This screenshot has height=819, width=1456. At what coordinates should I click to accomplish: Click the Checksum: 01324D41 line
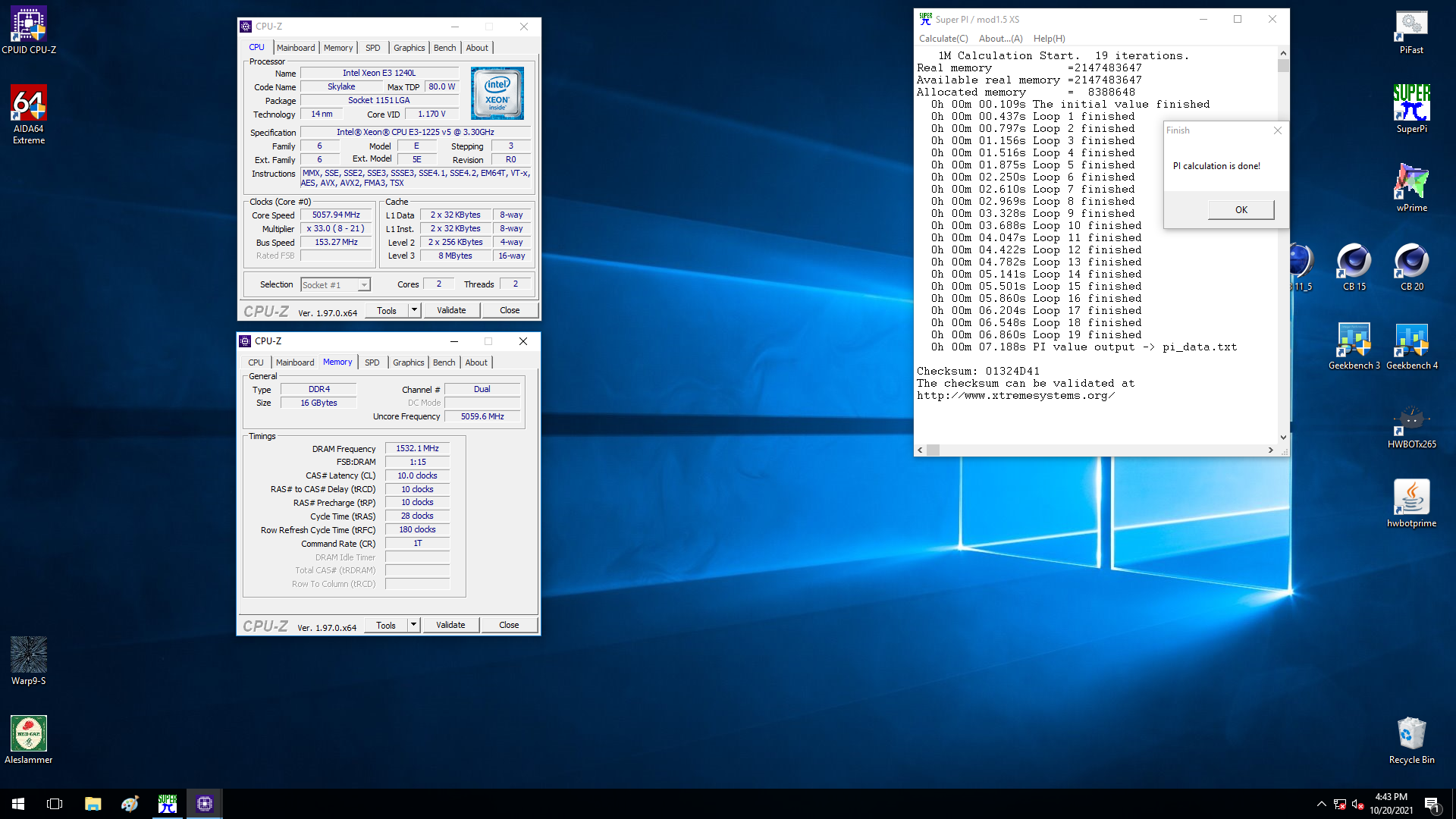click(977, 372)
